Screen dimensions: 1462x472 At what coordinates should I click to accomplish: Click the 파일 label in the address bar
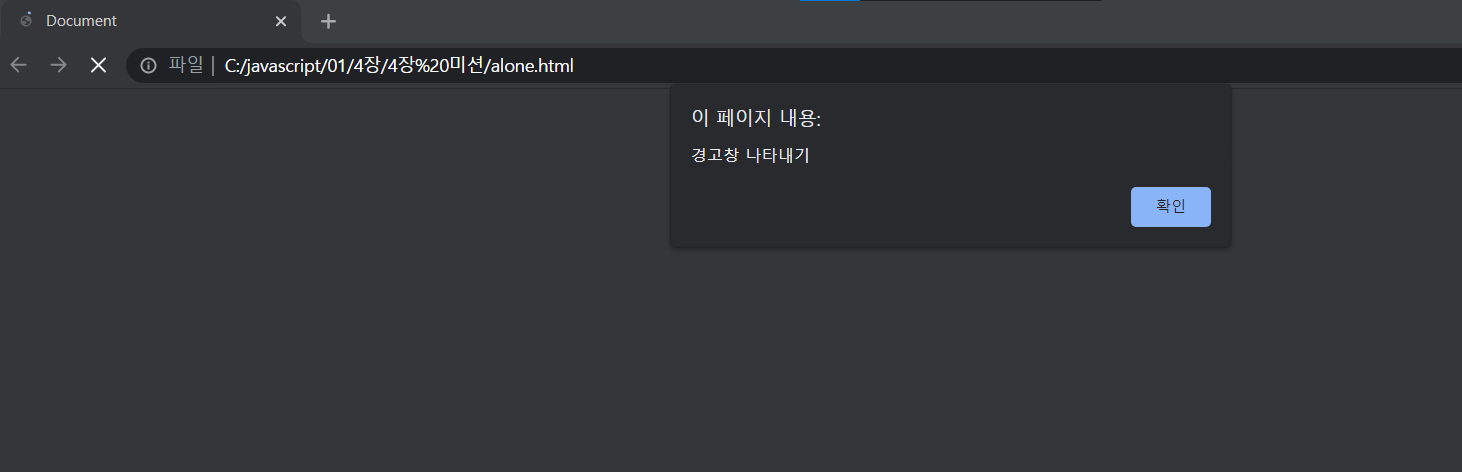coord(185,66)
